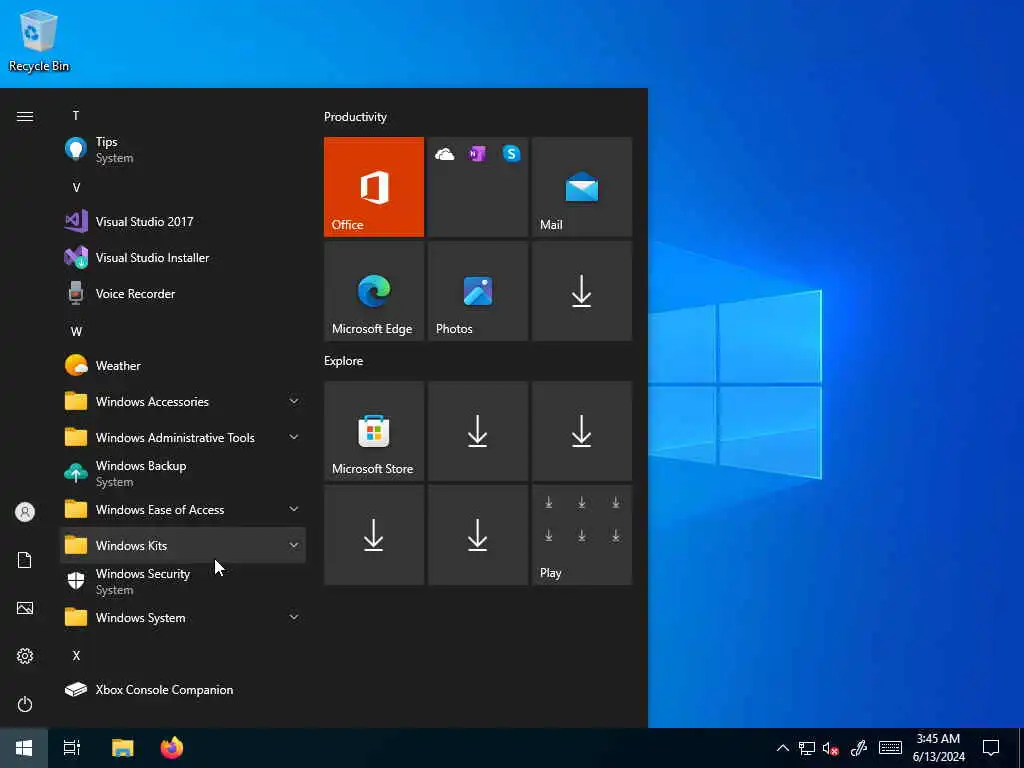Open Settings gear icon
Image resolution: width=1024 pixels, height=768 pixels.
pos(25,656)
